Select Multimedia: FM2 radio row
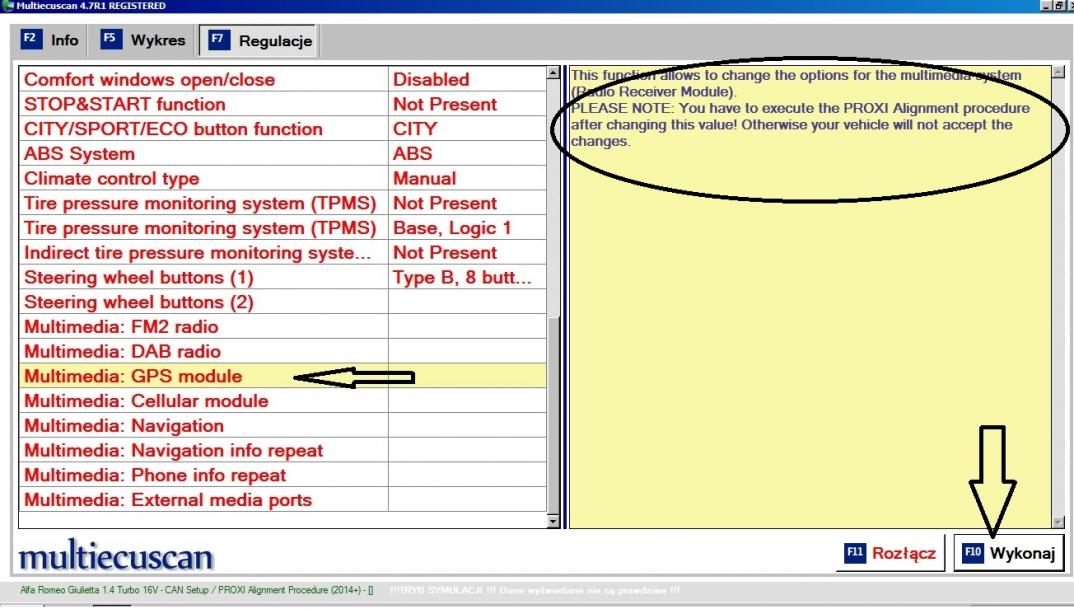Viewport: 1074px width, 609px height. (x=282, y=326)
